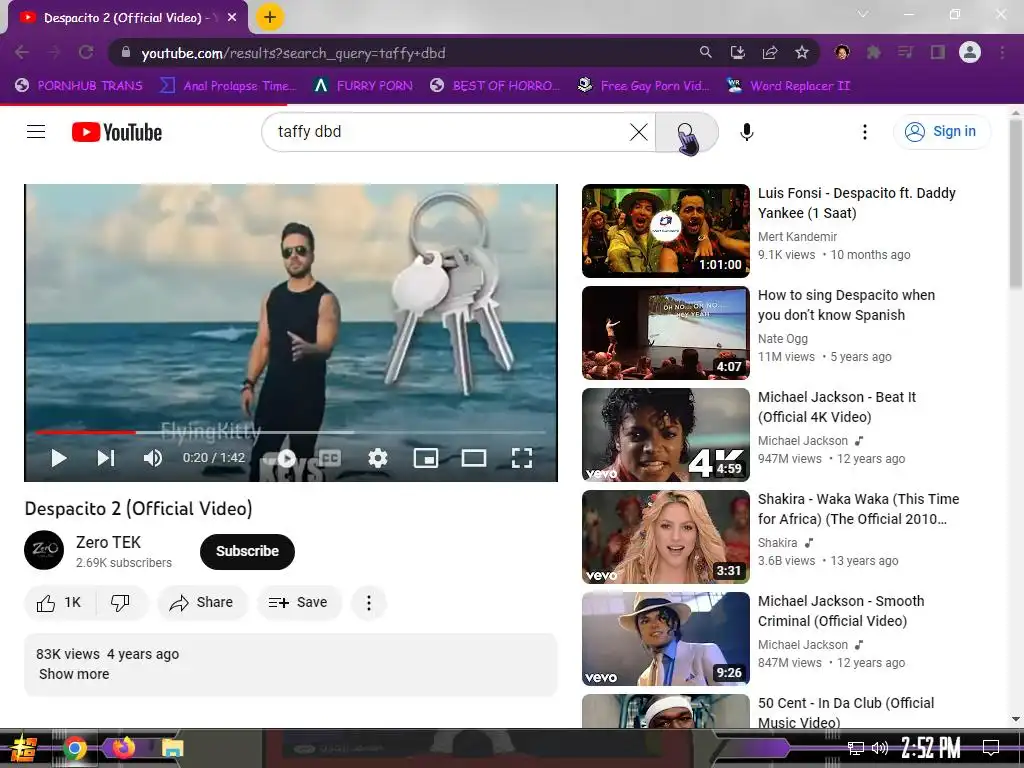Reload the page
Image resolution: width=1024 pixels, height=768 pixels.
pyautogui.click(x=86, y=53)
